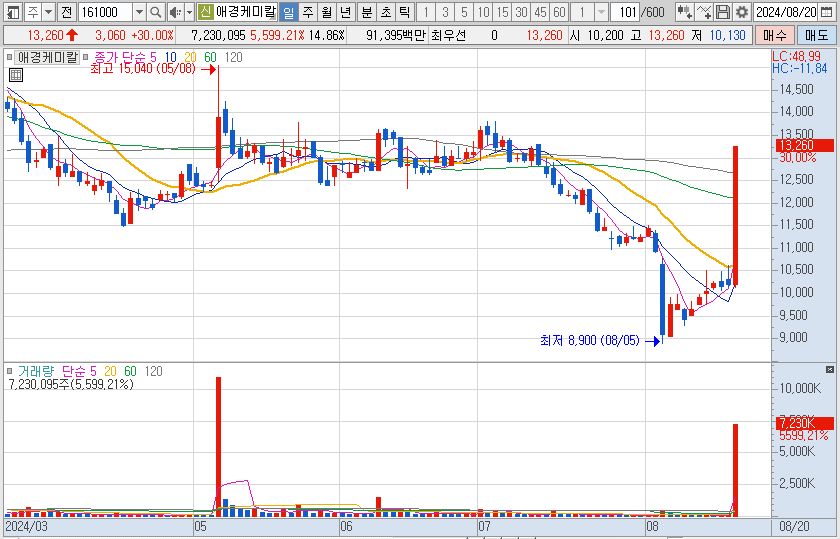This screenshot has width=840, height=539.
Task: Open chart settings gear icon
Action: (x=741, y=12)
